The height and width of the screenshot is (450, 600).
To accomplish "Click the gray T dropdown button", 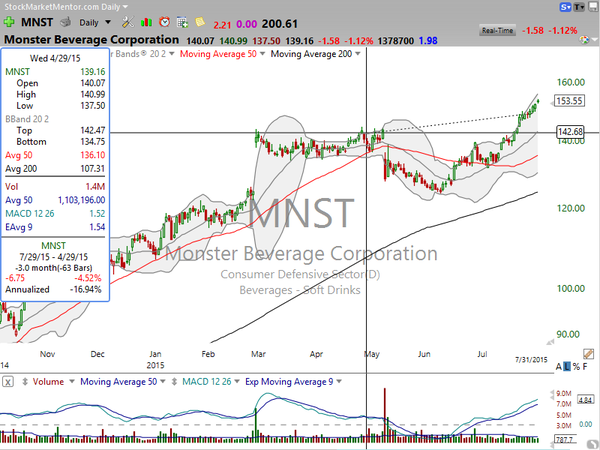I will pyautogui.click(x=579, y=7).
